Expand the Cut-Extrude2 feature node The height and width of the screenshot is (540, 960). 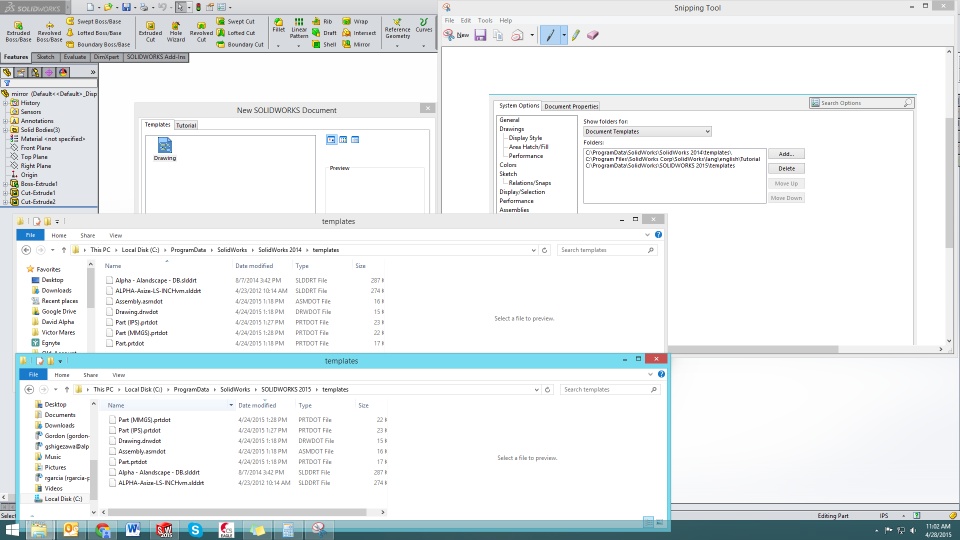click(6, 201)
